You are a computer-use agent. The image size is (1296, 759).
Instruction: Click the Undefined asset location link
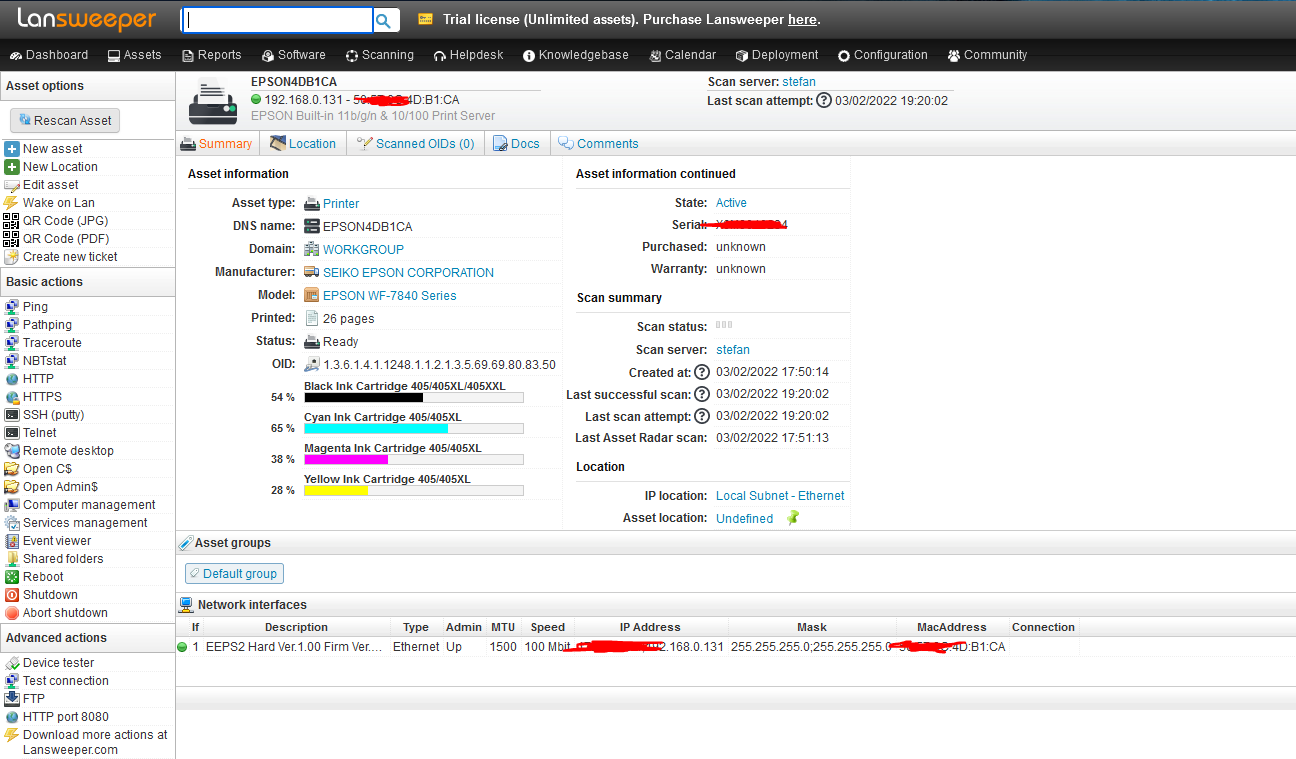(x=744, y=518)
